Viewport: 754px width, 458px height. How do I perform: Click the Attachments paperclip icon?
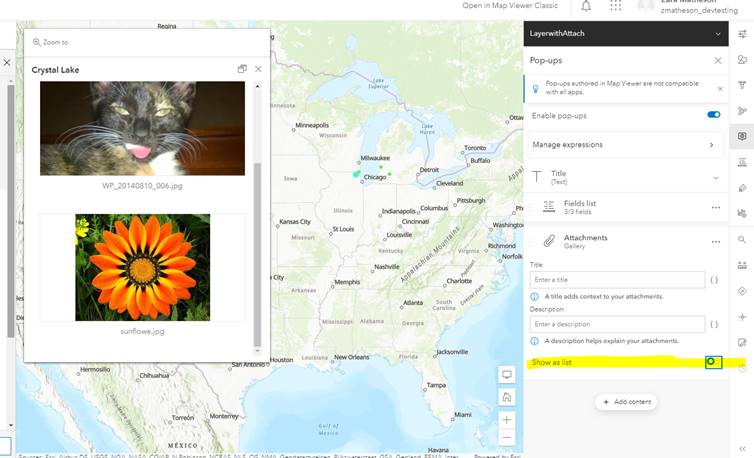click(x=549, y=241)
